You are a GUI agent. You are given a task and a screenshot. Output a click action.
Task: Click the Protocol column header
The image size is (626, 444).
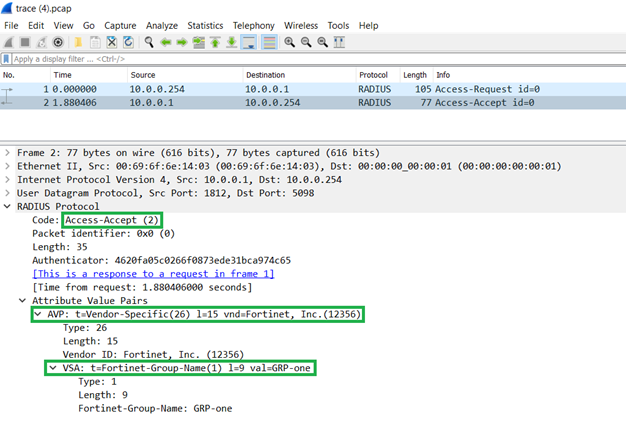click(373, 75)
